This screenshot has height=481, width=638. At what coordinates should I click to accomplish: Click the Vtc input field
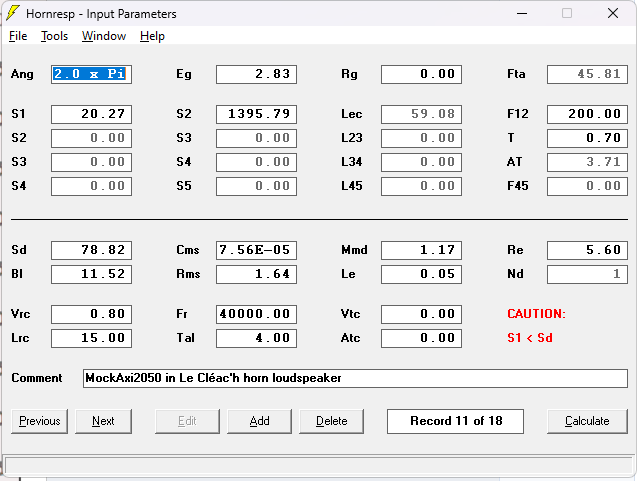[421, 314]
